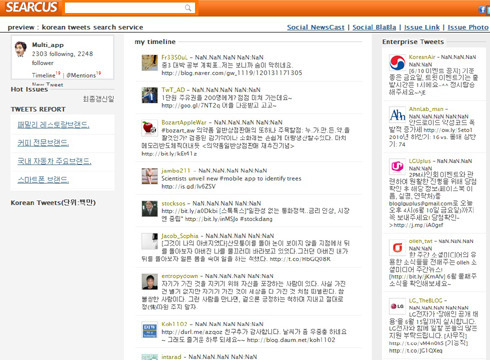Open 커피 전문브랜드 report
This screenshot has width=490, height=360.
pyautogui.click(x=43, y=143)
